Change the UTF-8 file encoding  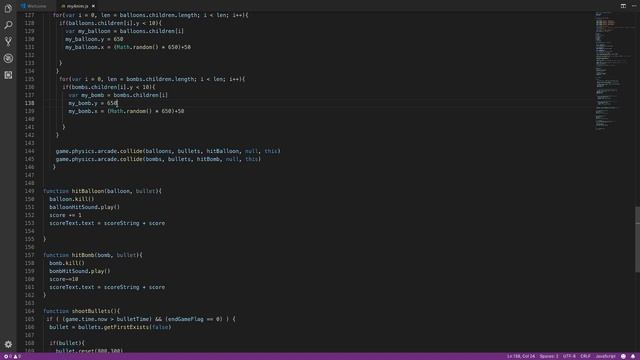pos(569,356)
